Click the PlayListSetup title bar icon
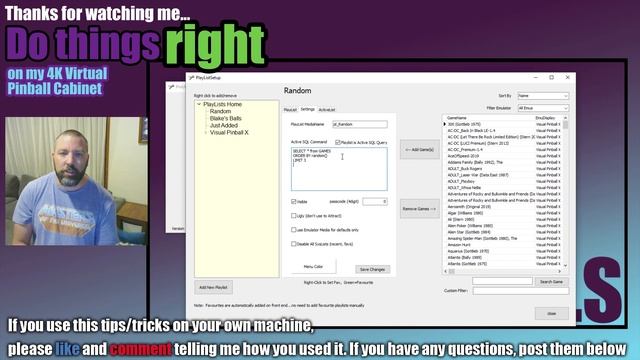Viewport: 640px width, 360px height. 191,78
